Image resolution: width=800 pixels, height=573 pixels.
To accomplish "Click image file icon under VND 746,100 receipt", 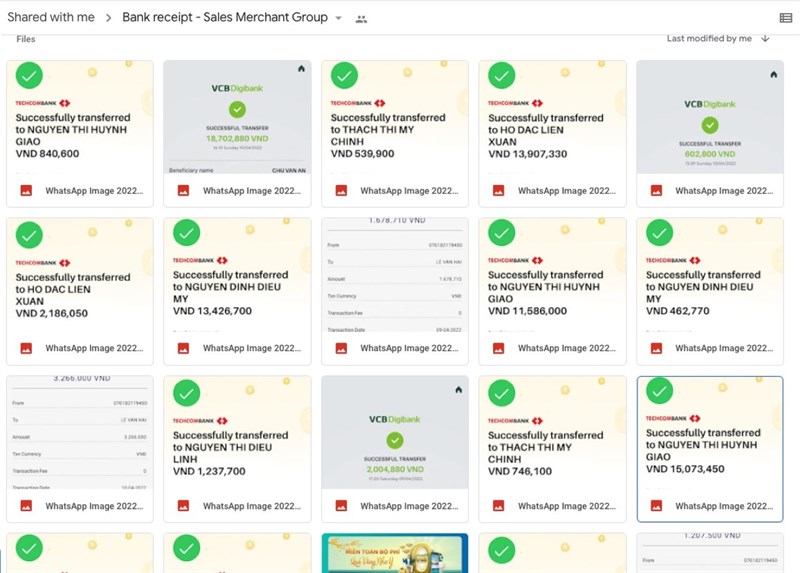I will (498, 506).
